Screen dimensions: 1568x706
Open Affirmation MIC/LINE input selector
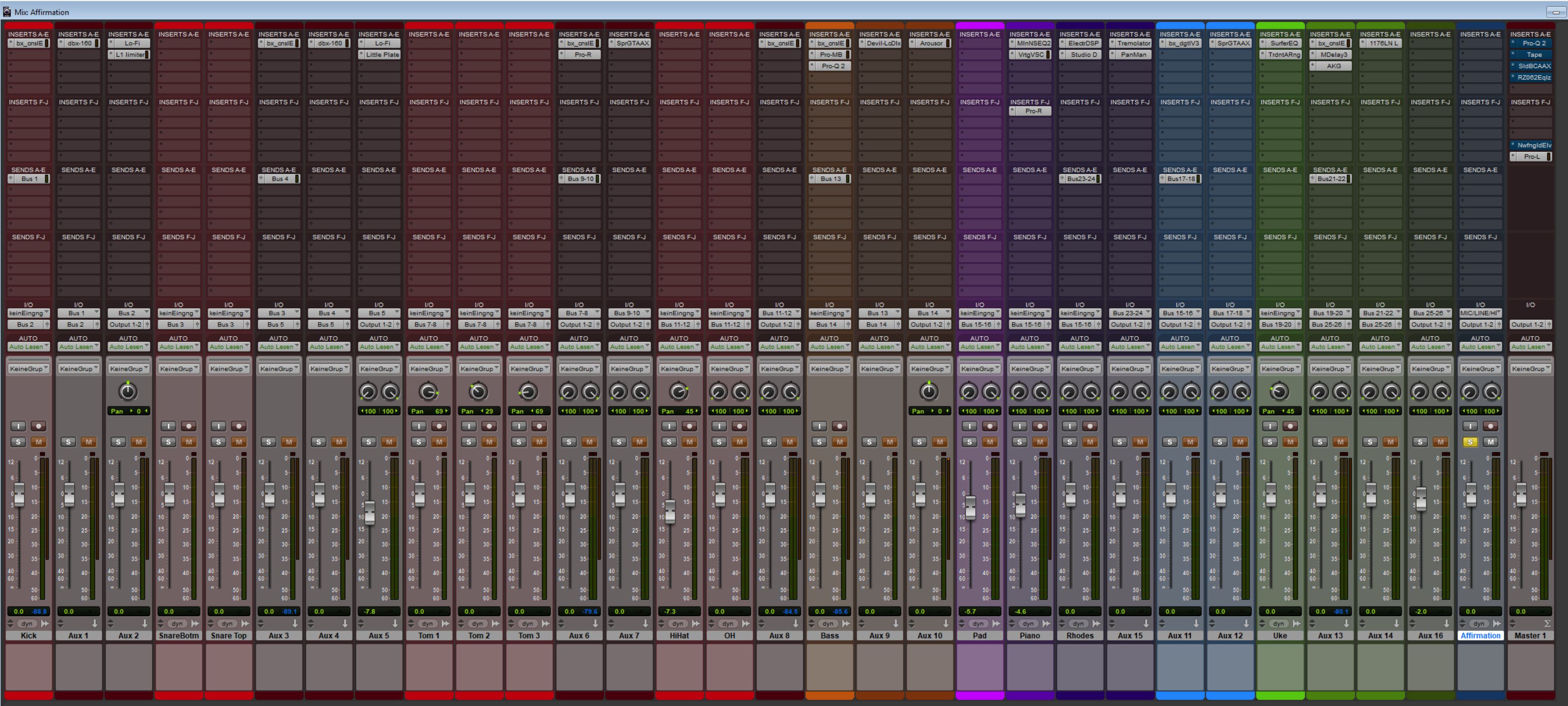coord(1480,313)
